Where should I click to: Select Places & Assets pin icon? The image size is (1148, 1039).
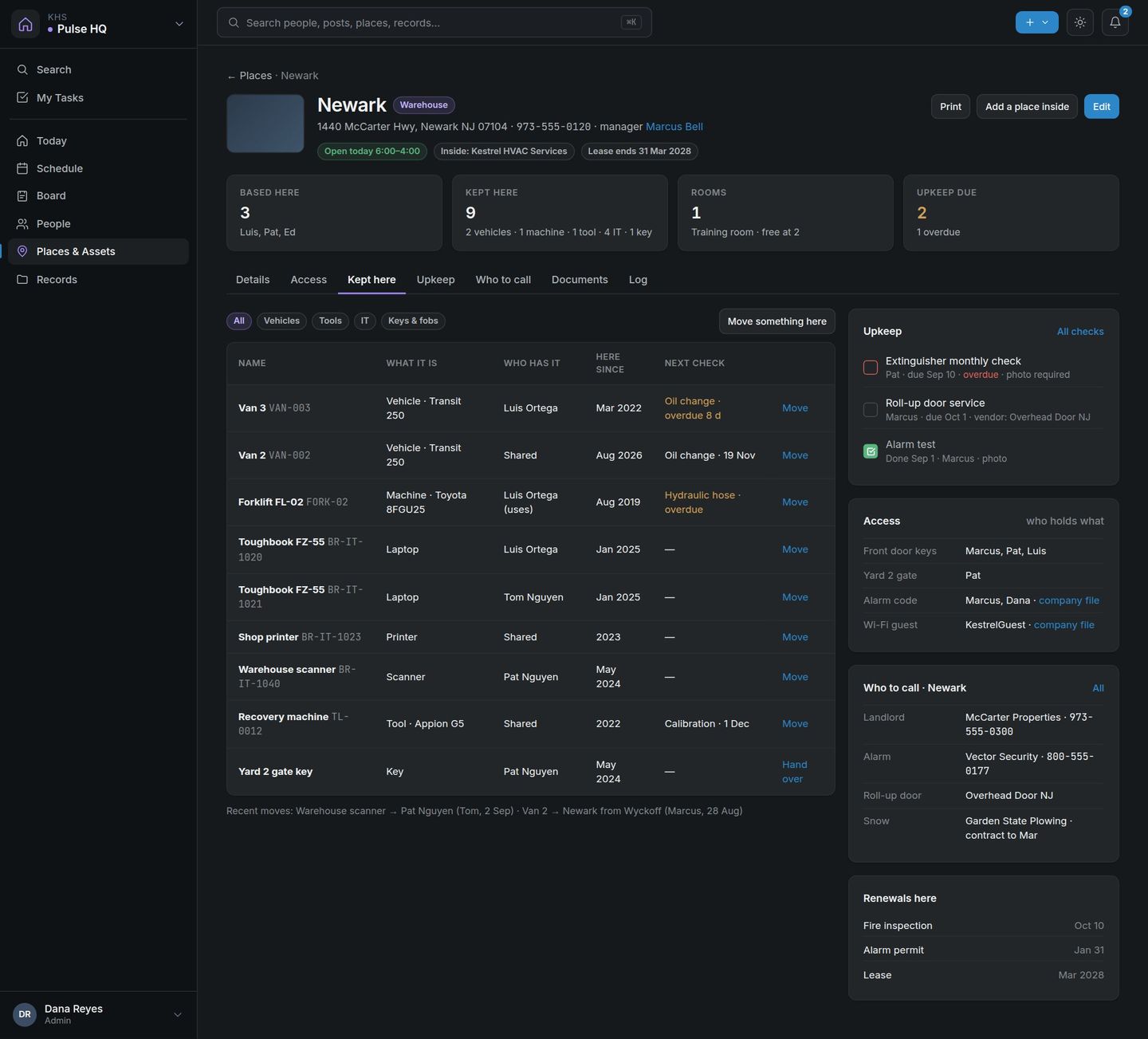(22, 251)
